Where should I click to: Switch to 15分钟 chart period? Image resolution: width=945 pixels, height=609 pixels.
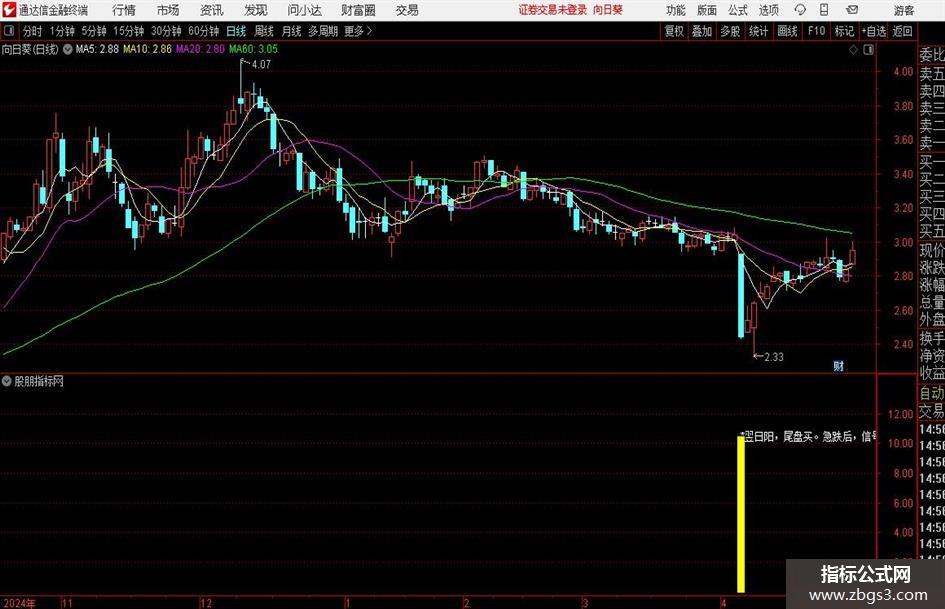coord(128,31)
